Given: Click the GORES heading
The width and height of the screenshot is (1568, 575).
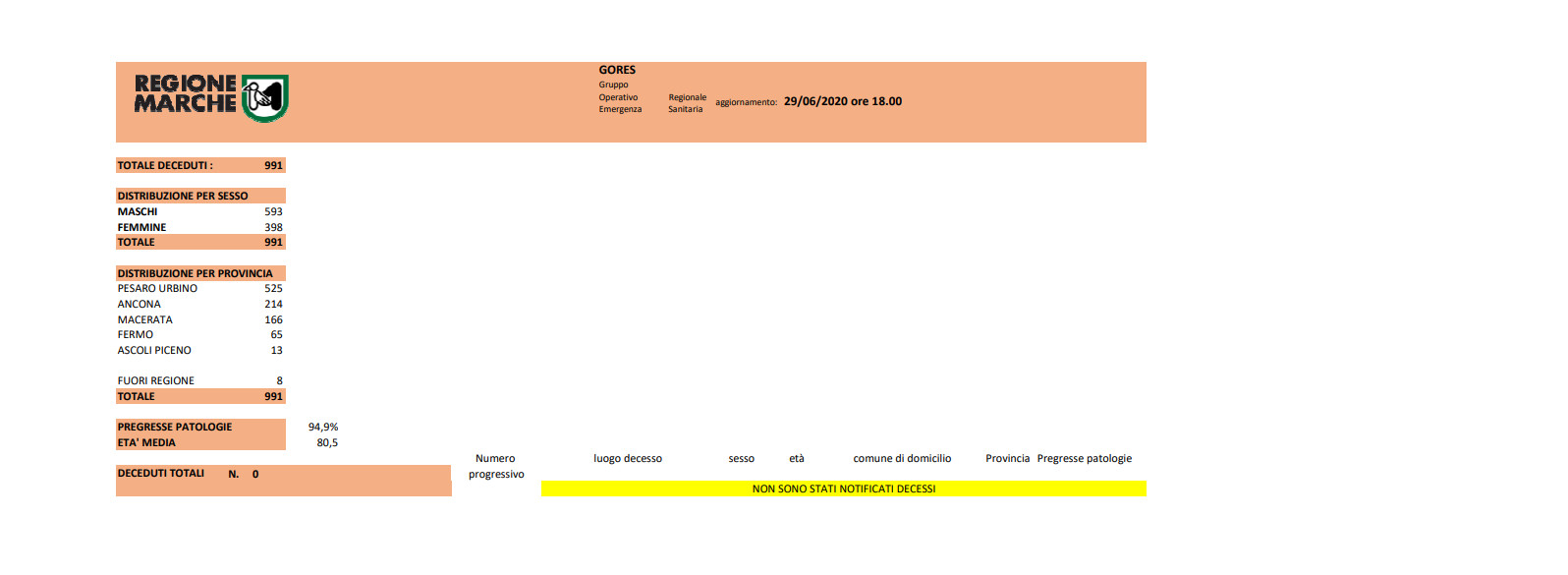Looking at the screenshot, I should 617,70.
